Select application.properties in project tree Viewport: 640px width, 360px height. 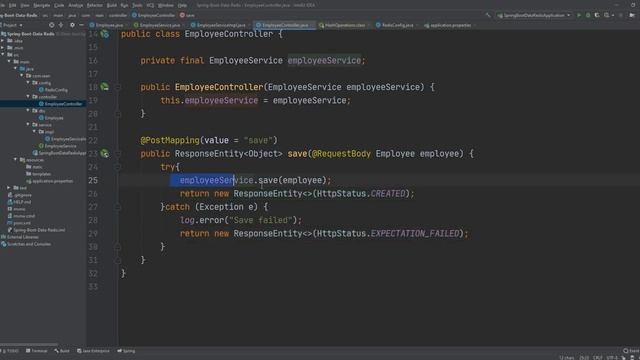(52, 181)
